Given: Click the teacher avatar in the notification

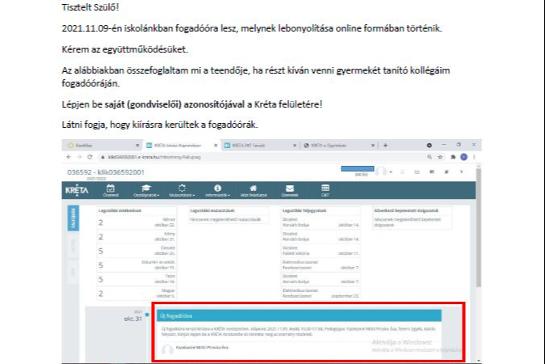Looking at the screenshot, I should click(x=168, y=349).
